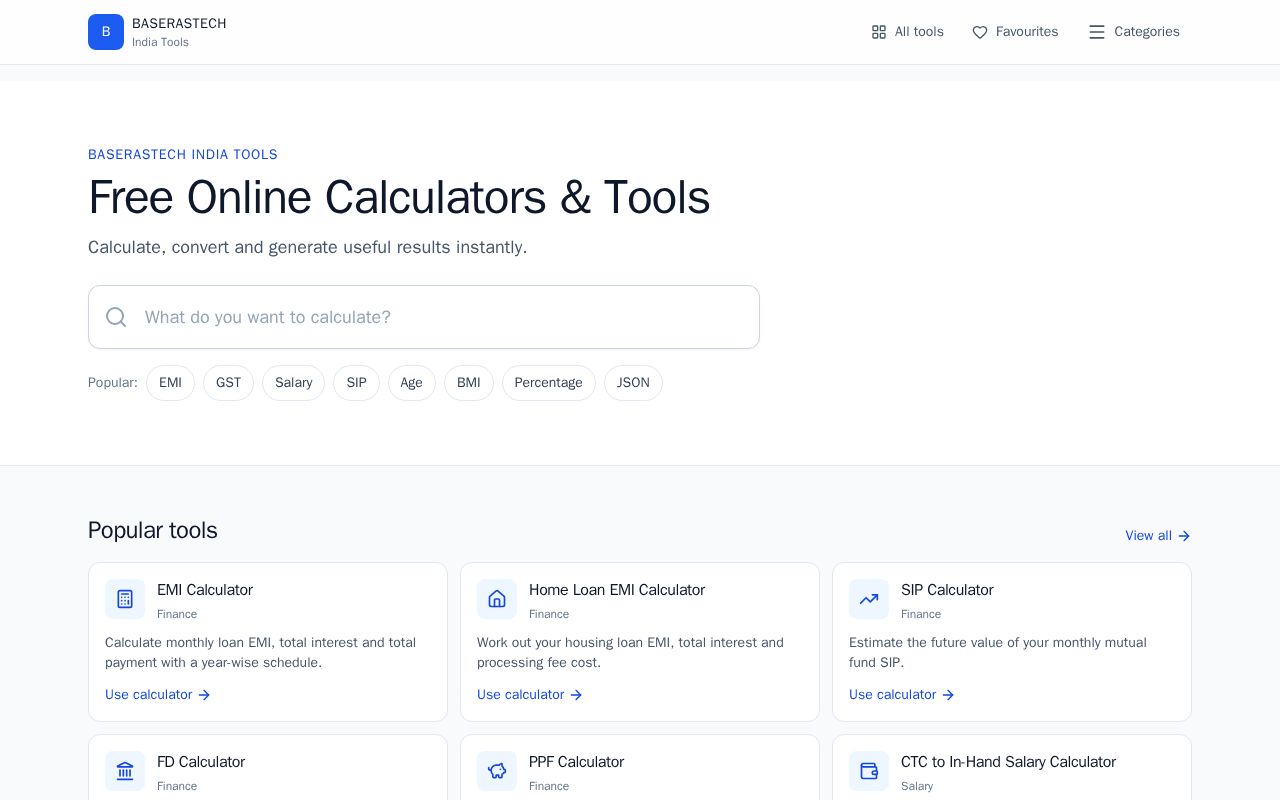1280x800 pixels.
Task: Open the PPF Calculator title
Action: 576,762
